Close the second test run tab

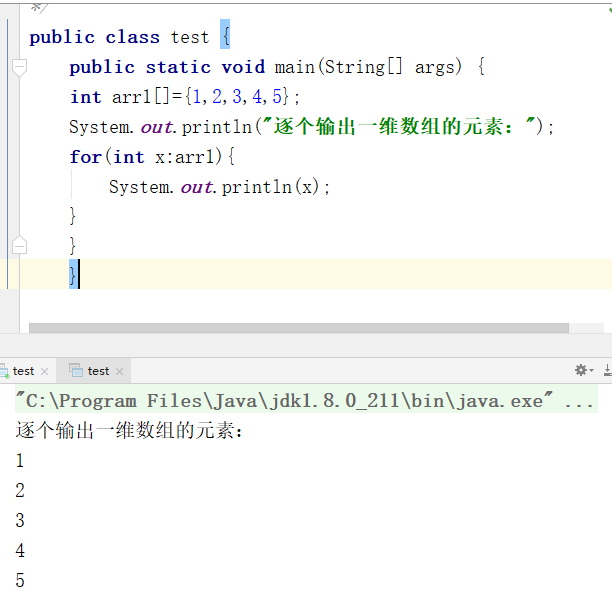coord(119,371)
